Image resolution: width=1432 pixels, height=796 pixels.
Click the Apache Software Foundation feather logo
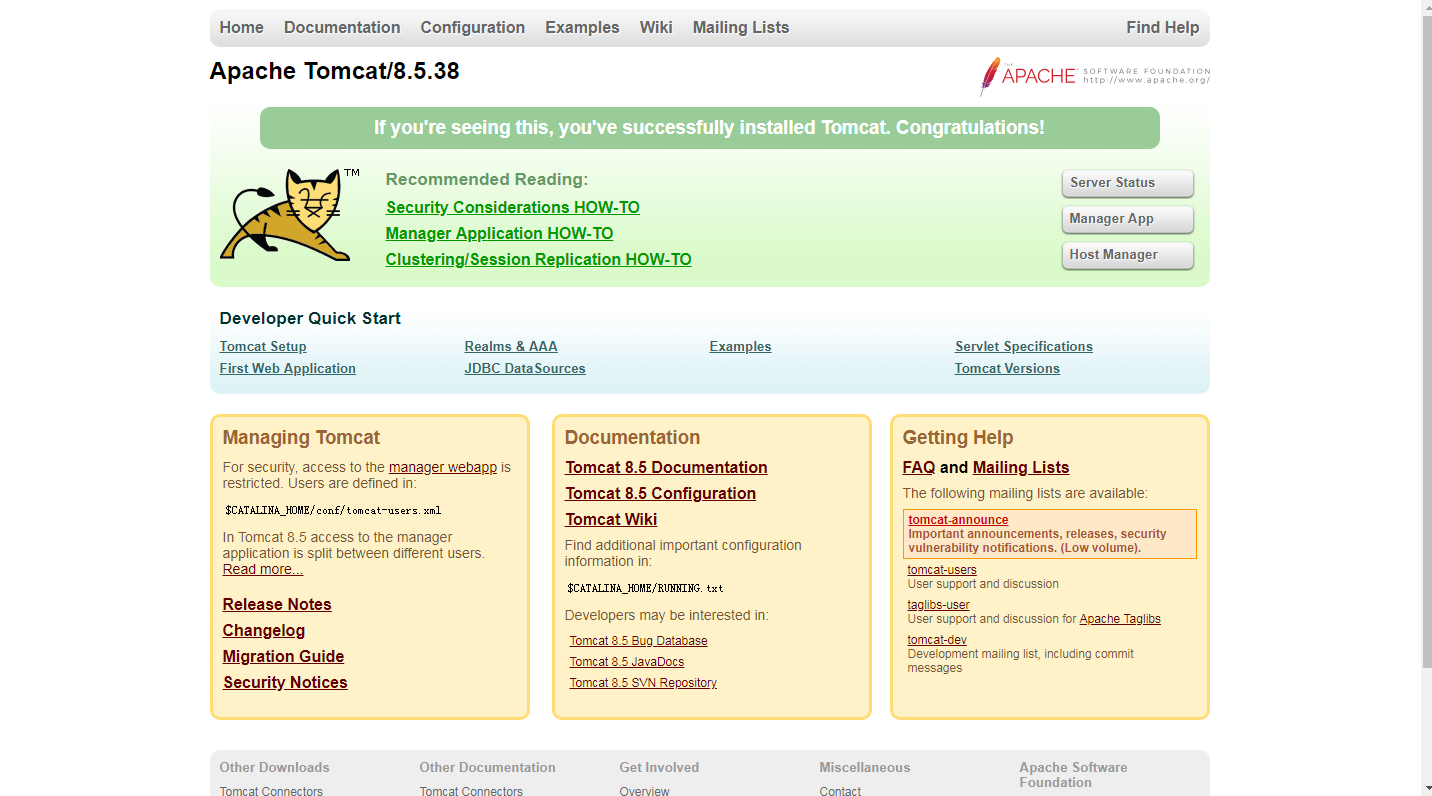(1095, 76)
